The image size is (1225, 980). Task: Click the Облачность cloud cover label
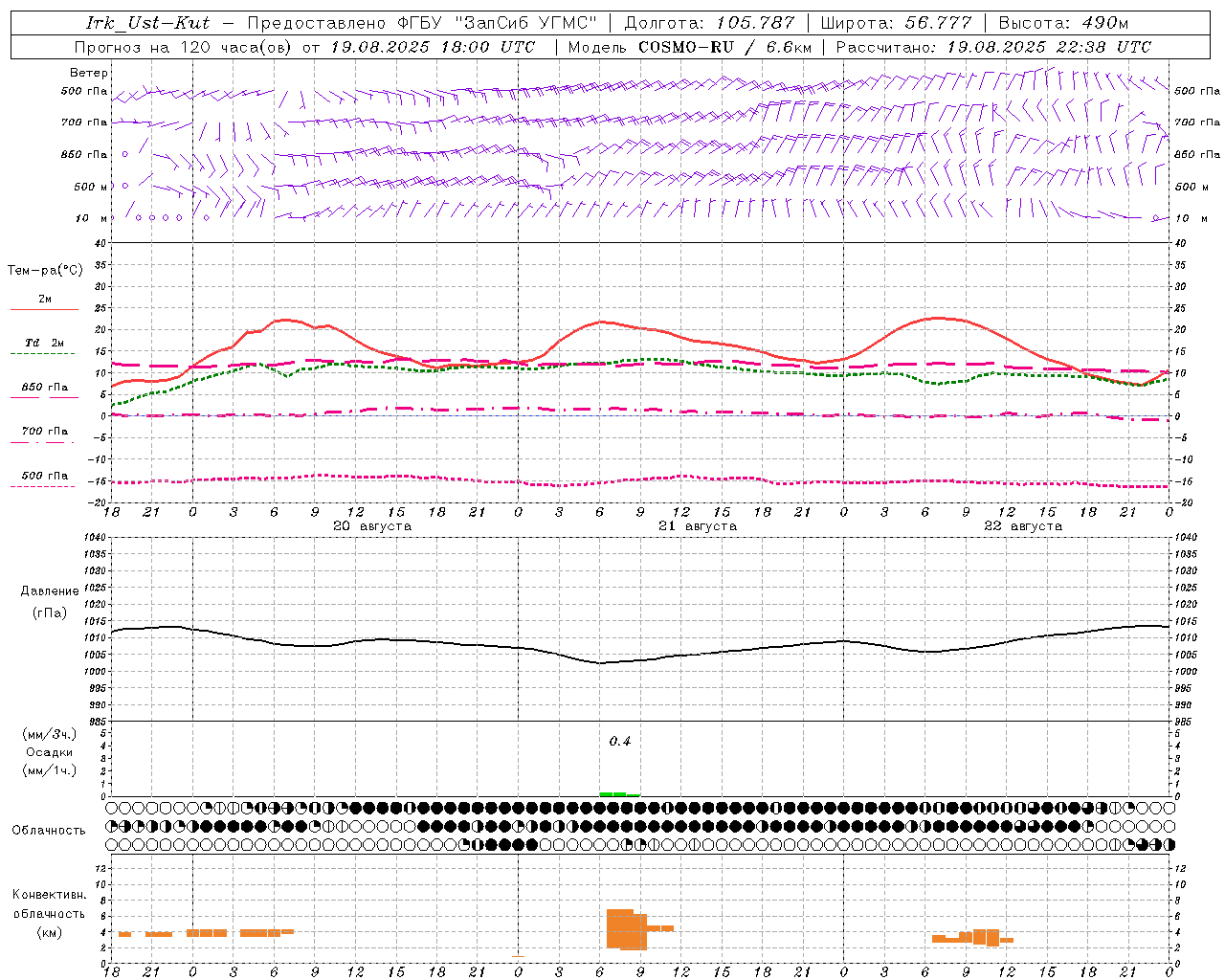pyautogui.click(x=49, y=831)
